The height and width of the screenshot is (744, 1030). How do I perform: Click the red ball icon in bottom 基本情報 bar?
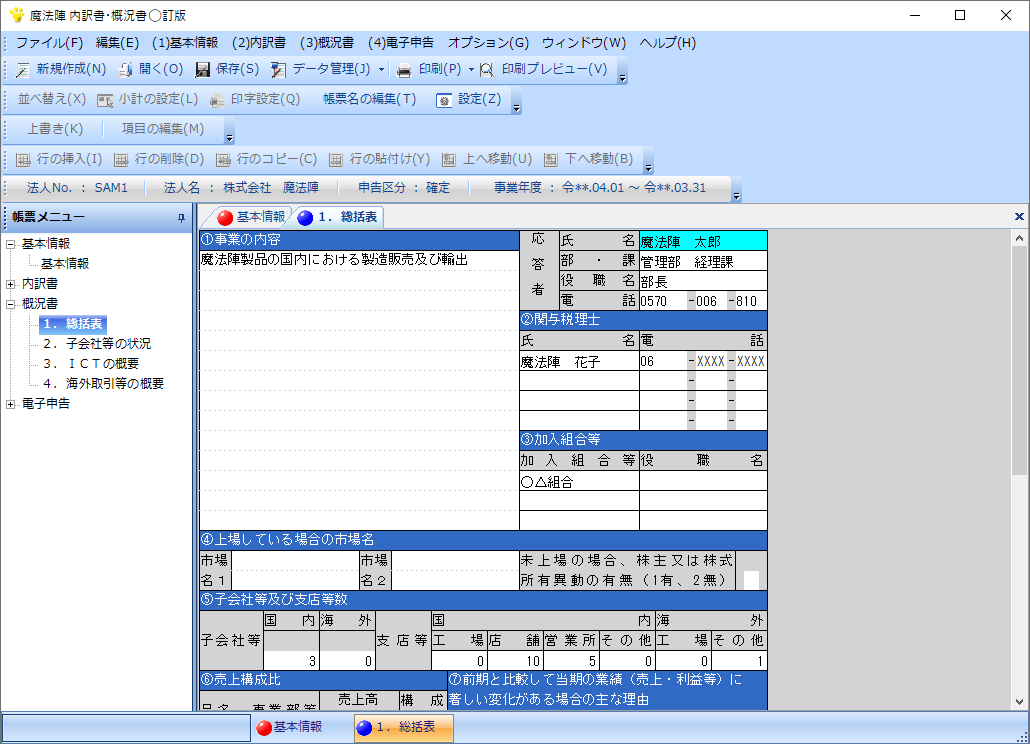click(x=264, y=728)
